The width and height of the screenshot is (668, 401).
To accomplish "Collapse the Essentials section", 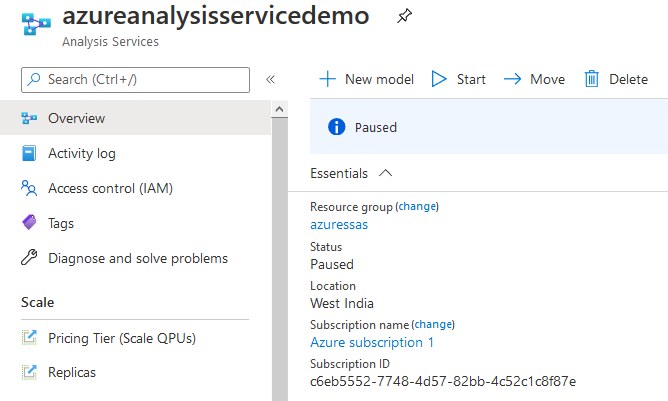I will pos(386,173).
